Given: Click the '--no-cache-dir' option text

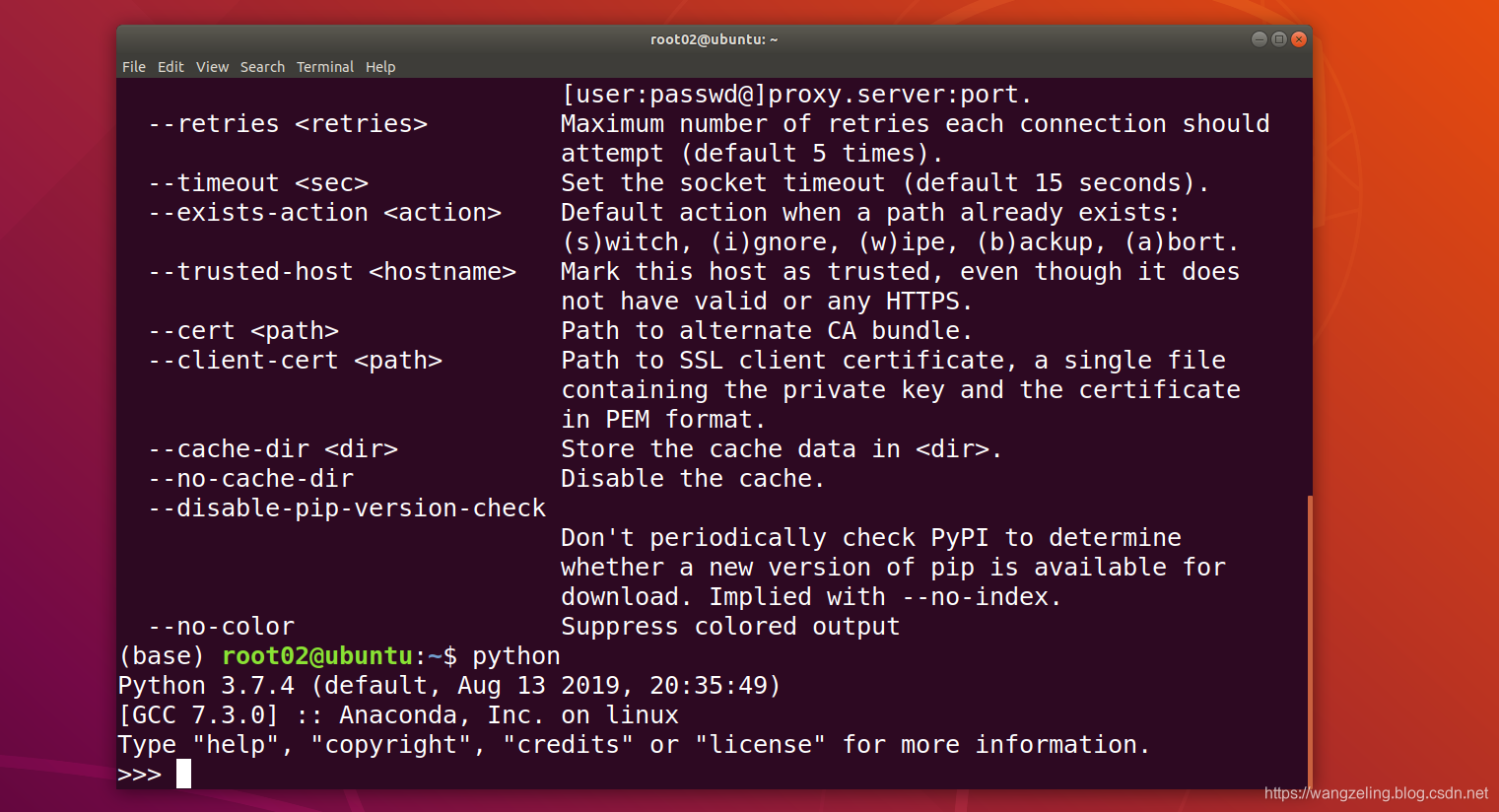Looking at the screenshot, I should [x=251, y=479].
